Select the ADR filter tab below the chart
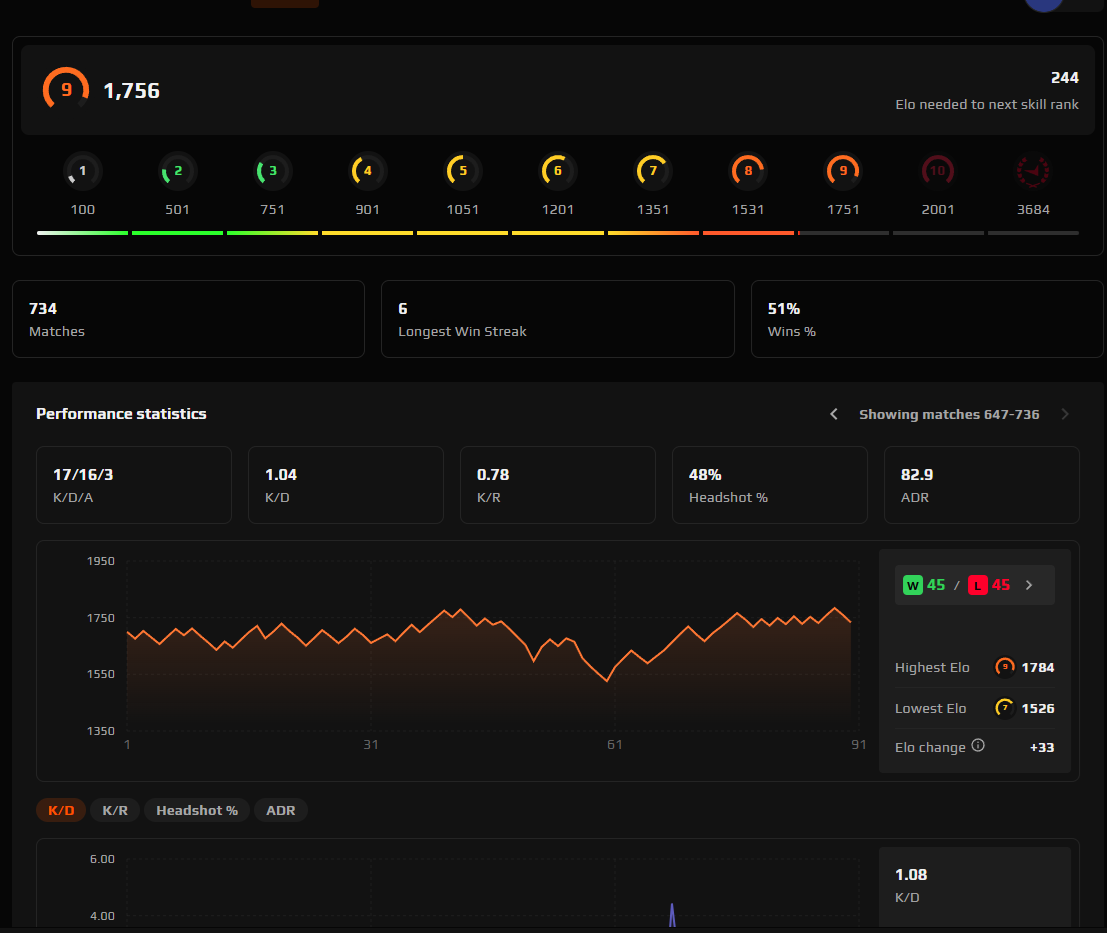 (281, 810)
